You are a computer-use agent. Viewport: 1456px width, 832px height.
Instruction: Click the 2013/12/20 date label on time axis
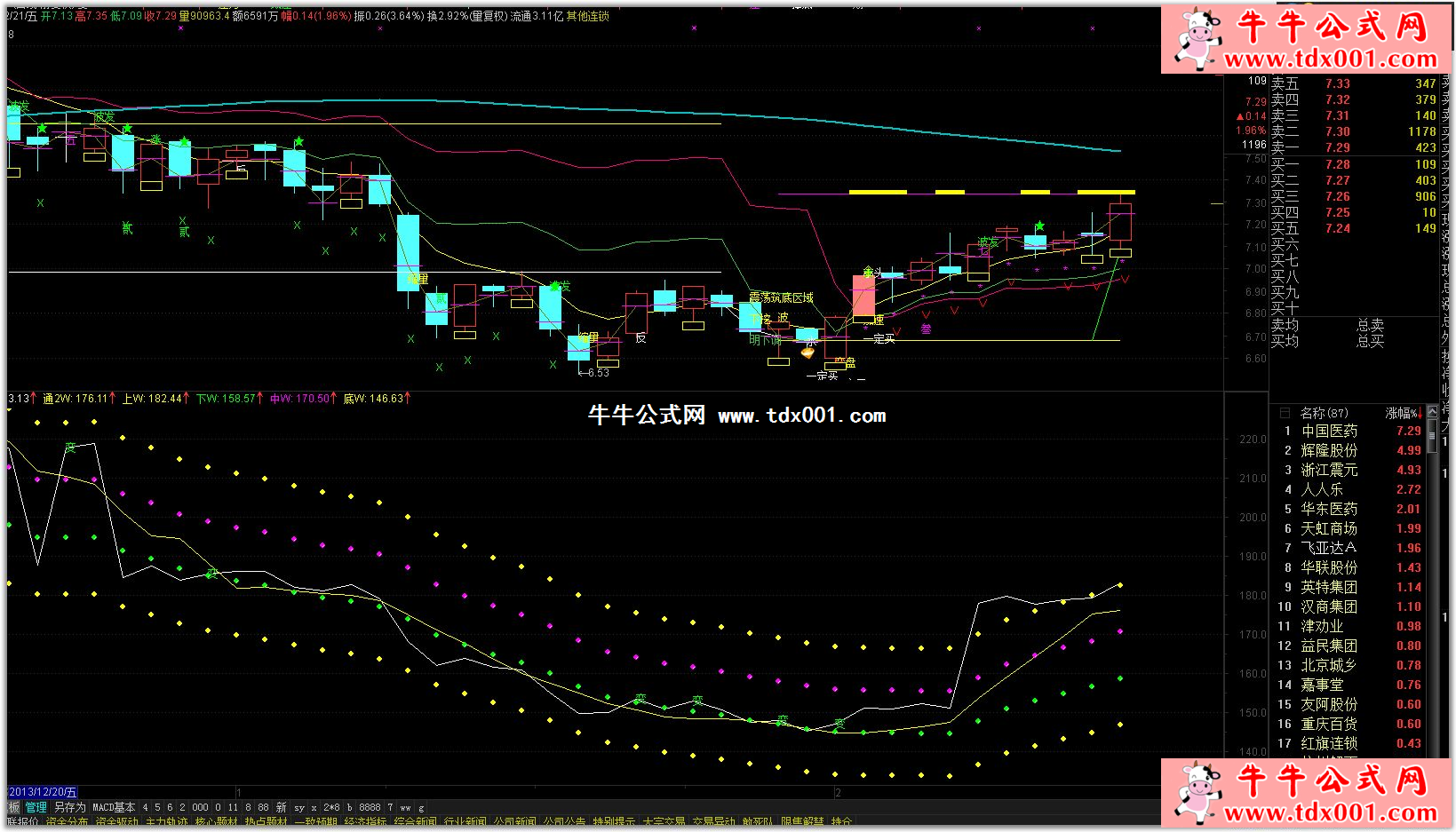43,792
